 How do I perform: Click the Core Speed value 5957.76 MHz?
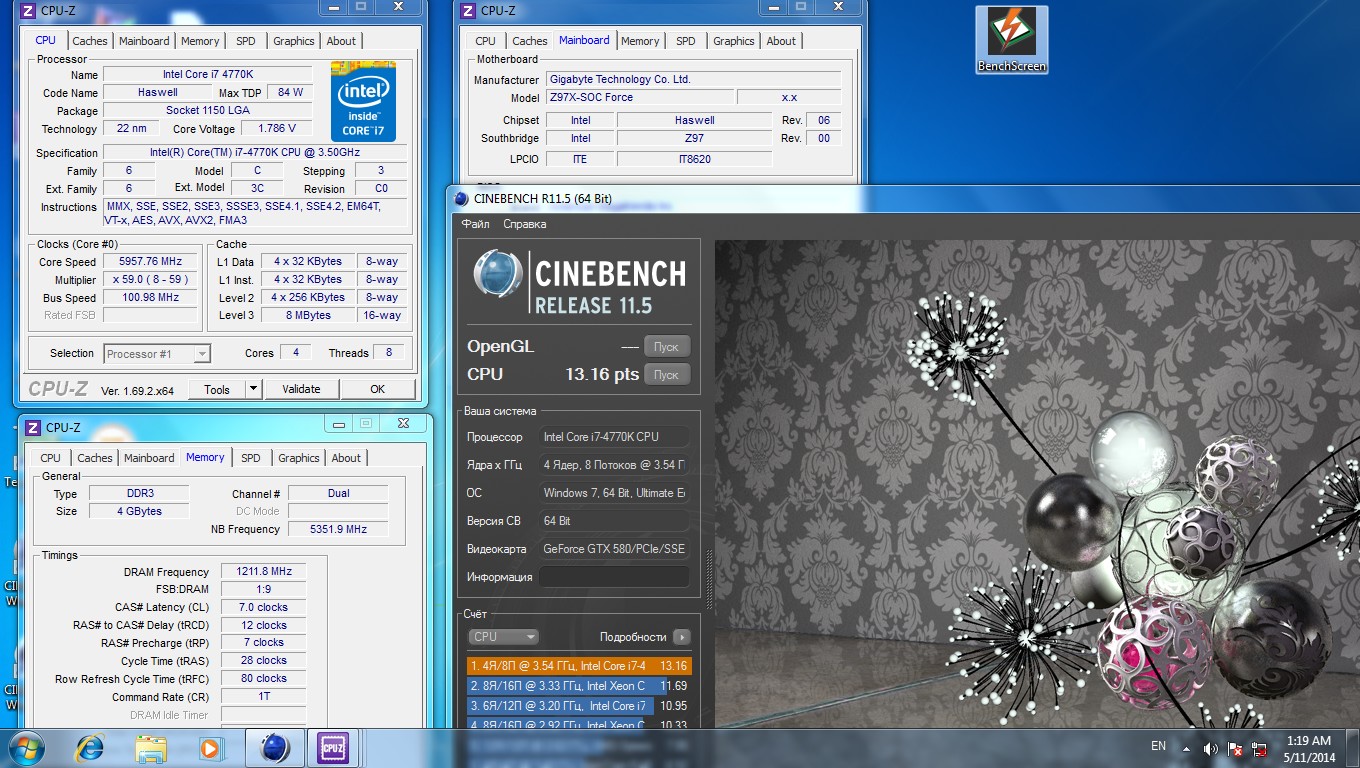click(149, 262)
